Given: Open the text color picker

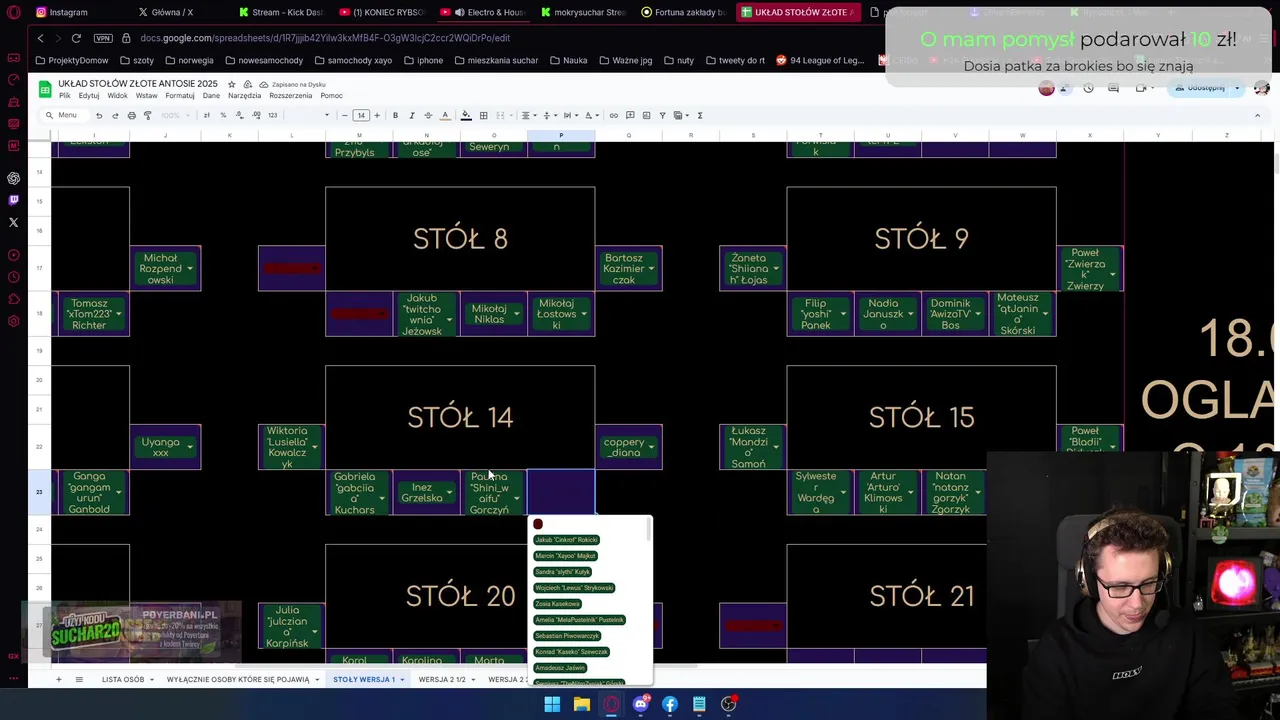Looking at the screenshot, I should [445, 115].
